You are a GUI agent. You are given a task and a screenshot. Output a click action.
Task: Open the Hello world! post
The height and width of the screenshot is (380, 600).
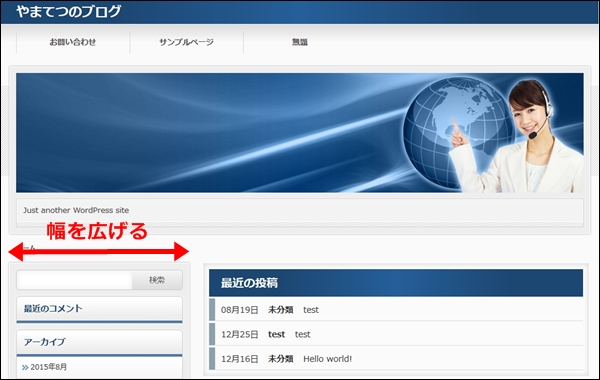point(328,359)
